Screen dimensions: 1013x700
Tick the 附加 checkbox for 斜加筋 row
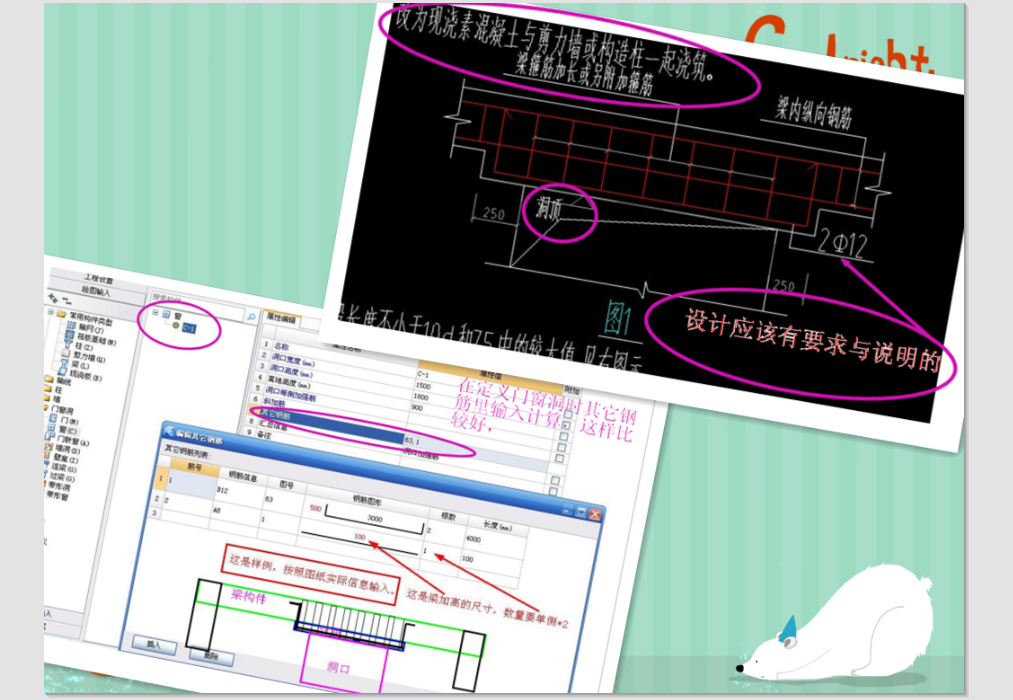pyautogui.click(x=559, y=458)
